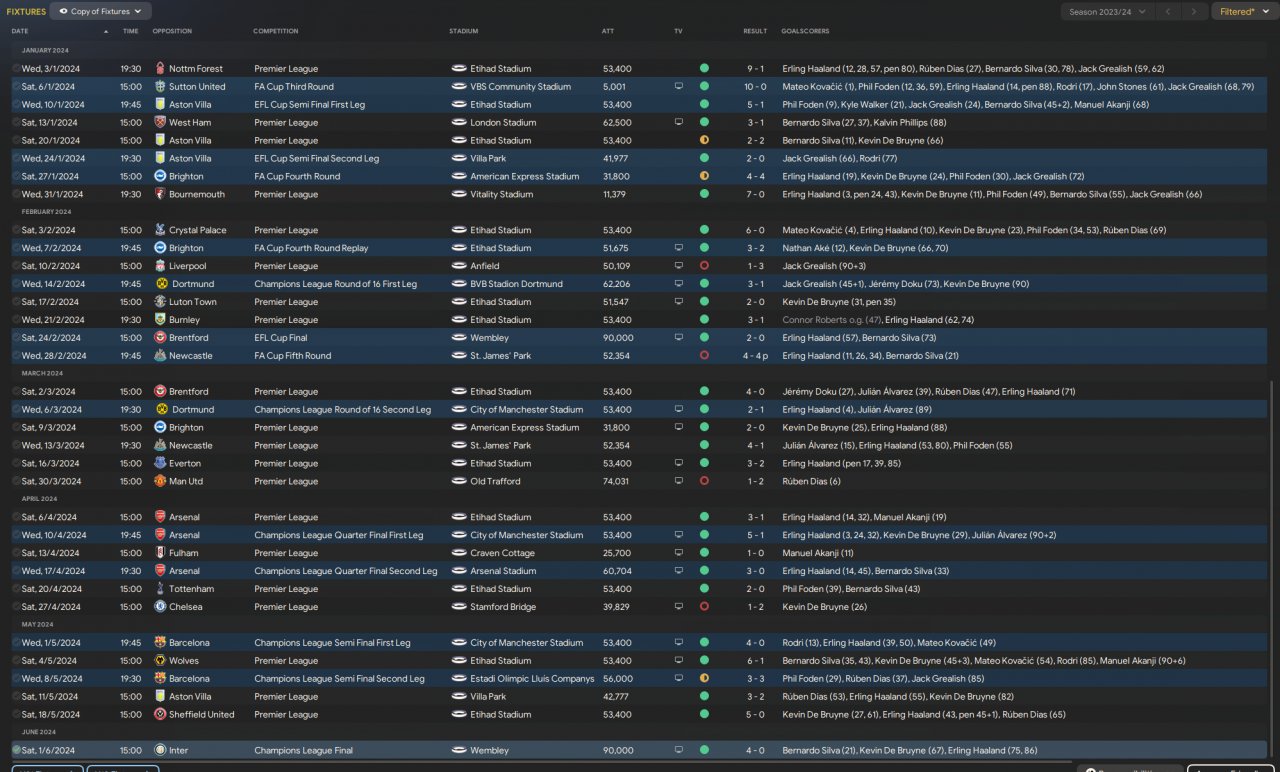Sort by the Stadium column header

click(x=464, y=31)
